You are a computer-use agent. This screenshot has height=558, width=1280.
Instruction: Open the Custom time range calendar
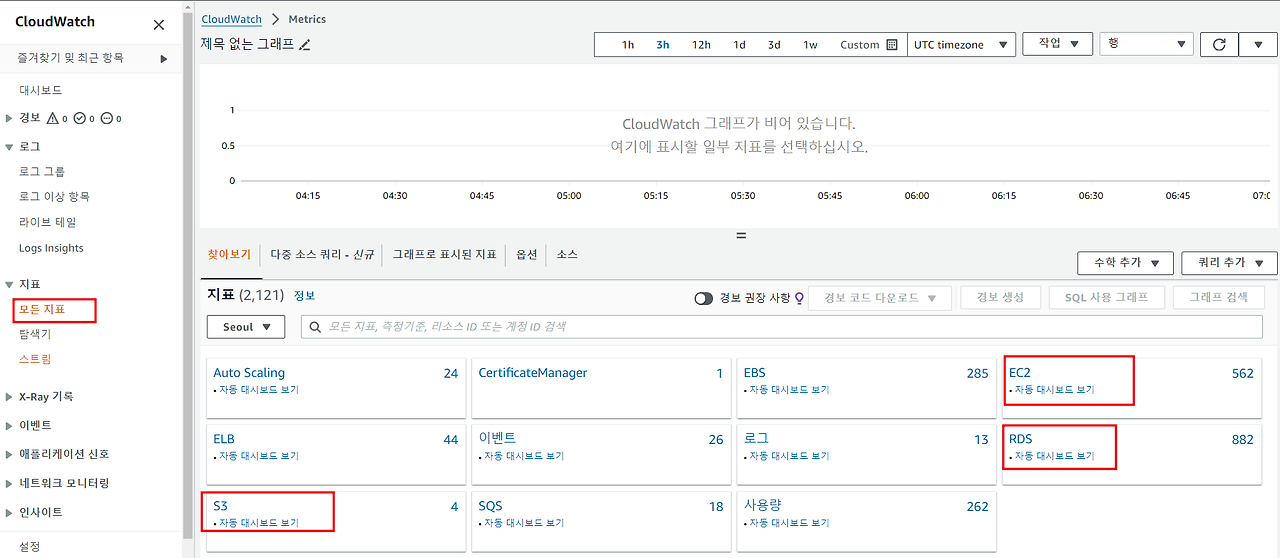869,45
